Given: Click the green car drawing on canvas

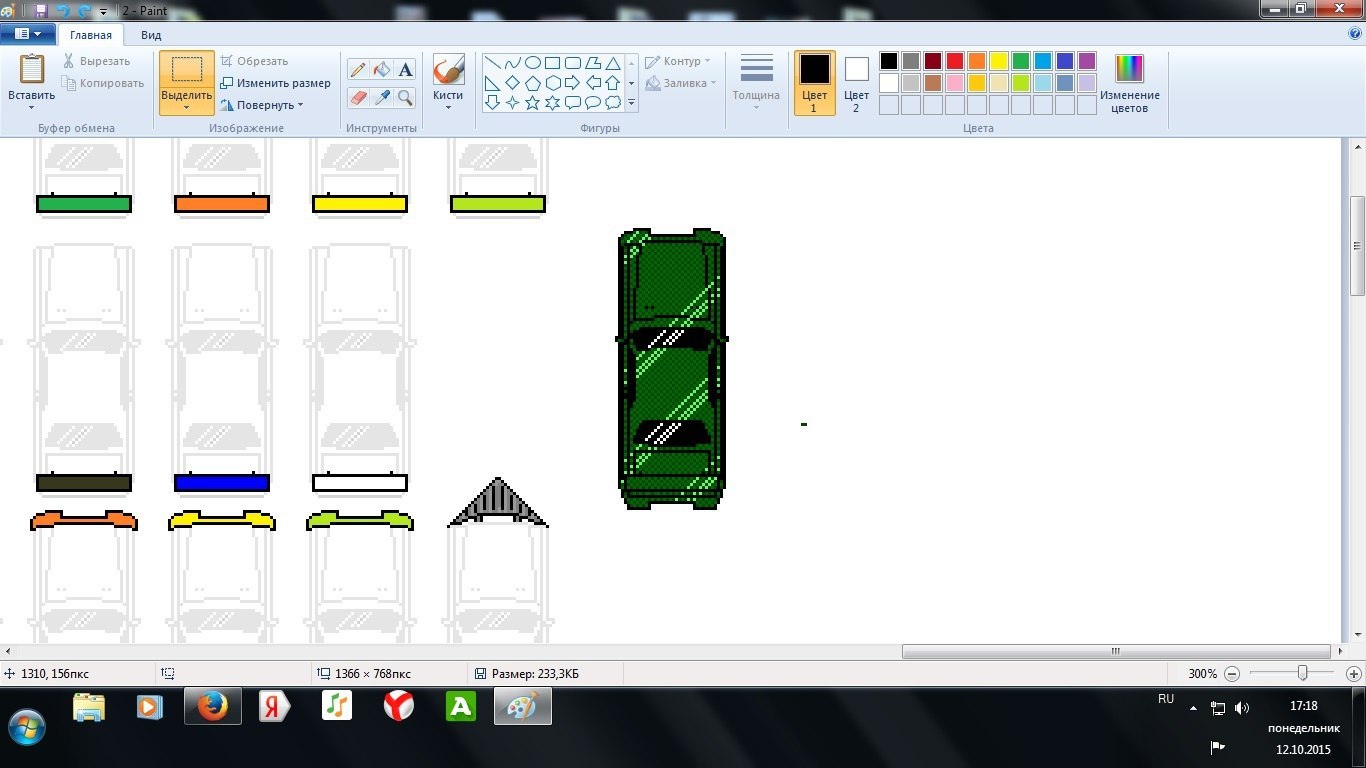Looking at the screenshot, I should 672,369.
